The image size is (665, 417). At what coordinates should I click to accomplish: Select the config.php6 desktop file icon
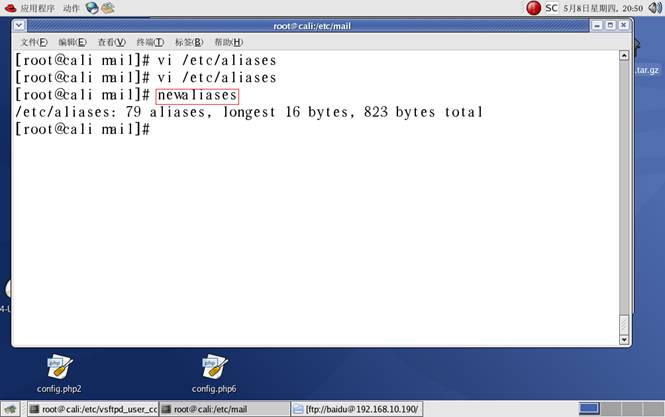[214, 366]
